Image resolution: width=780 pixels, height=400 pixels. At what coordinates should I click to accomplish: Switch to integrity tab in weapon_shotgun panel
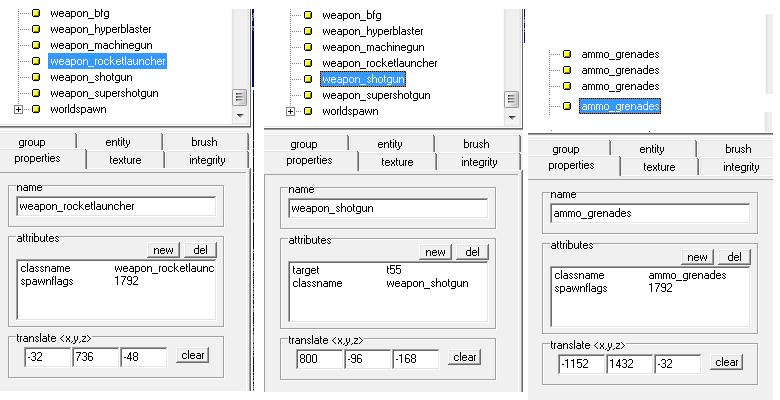[x=478, y=162]
